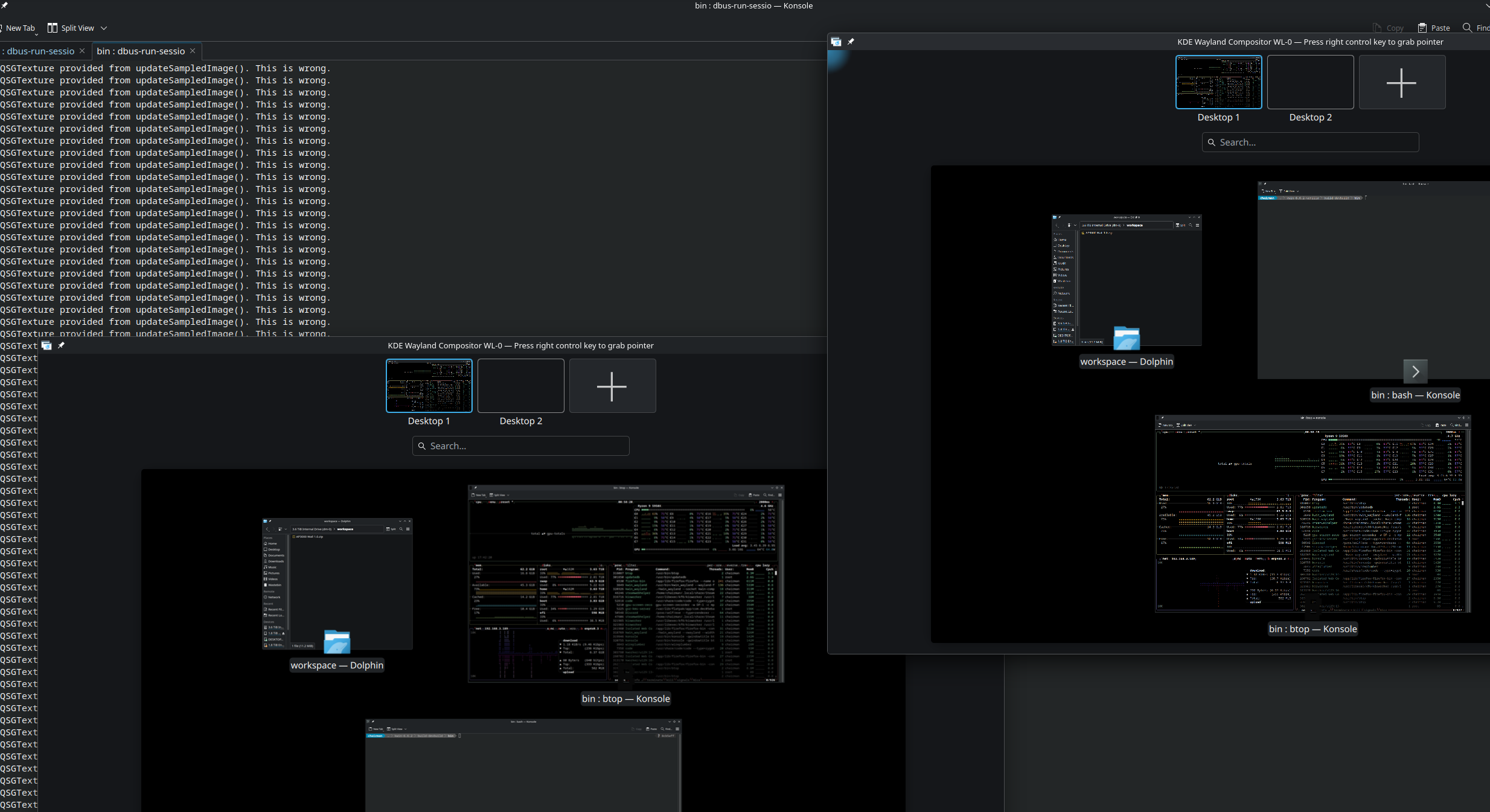Select the Desktop 1 thumbnail in the lower compositor window

(429, 386)
